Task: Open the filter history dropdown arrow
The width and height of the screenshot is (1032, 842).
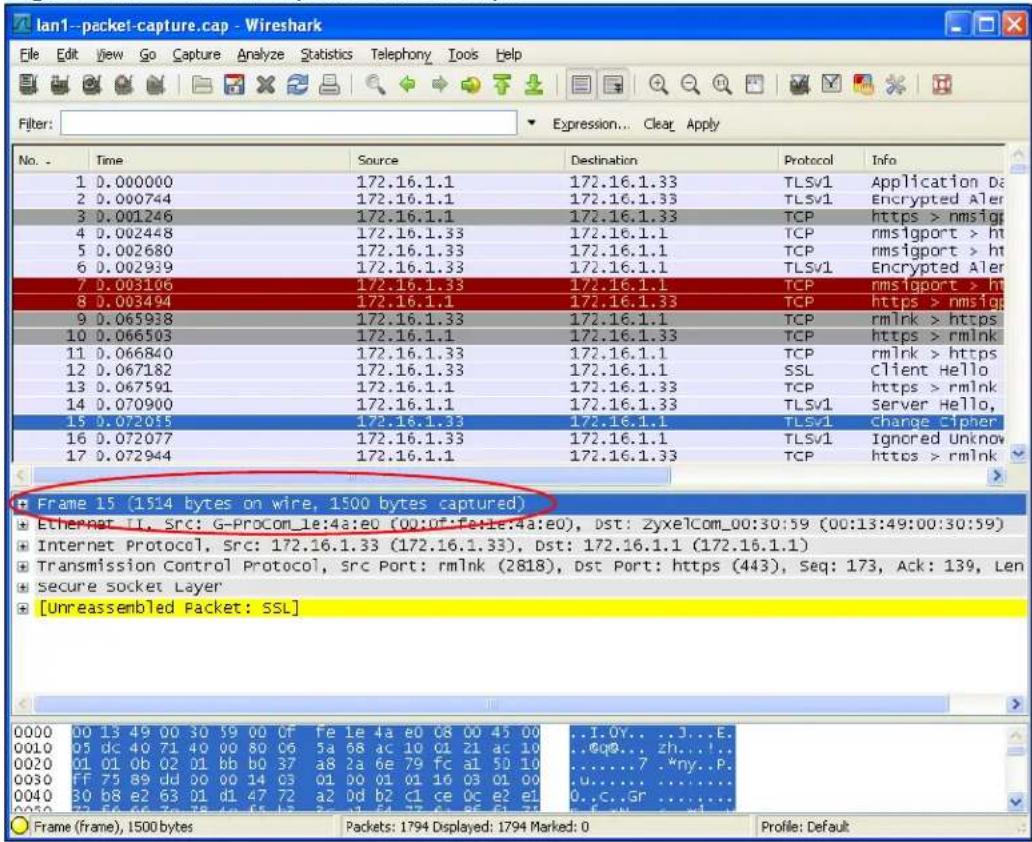Action: click(x=531, y=123)
